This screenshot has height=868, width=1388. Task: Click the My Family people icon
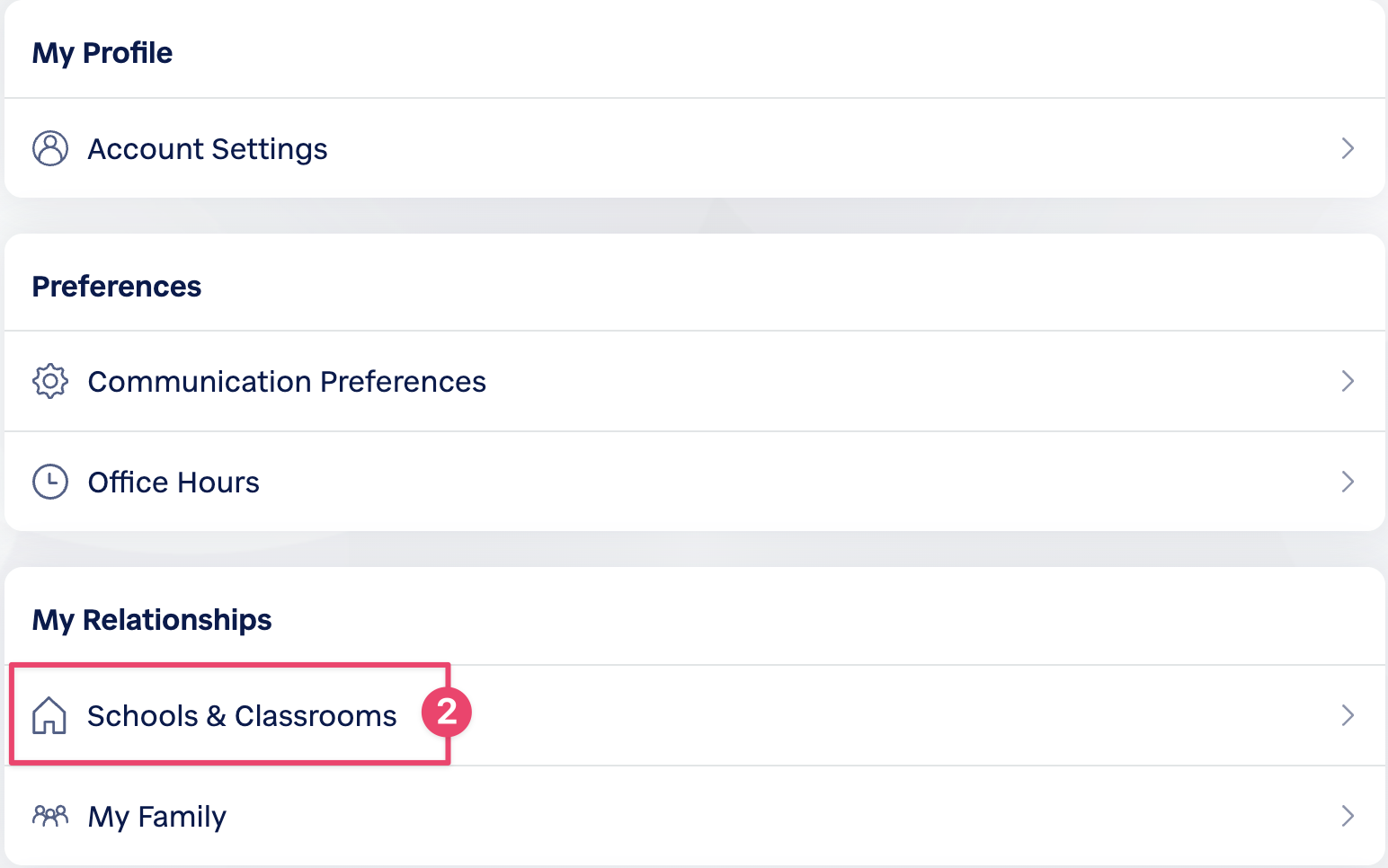(50, 816)
